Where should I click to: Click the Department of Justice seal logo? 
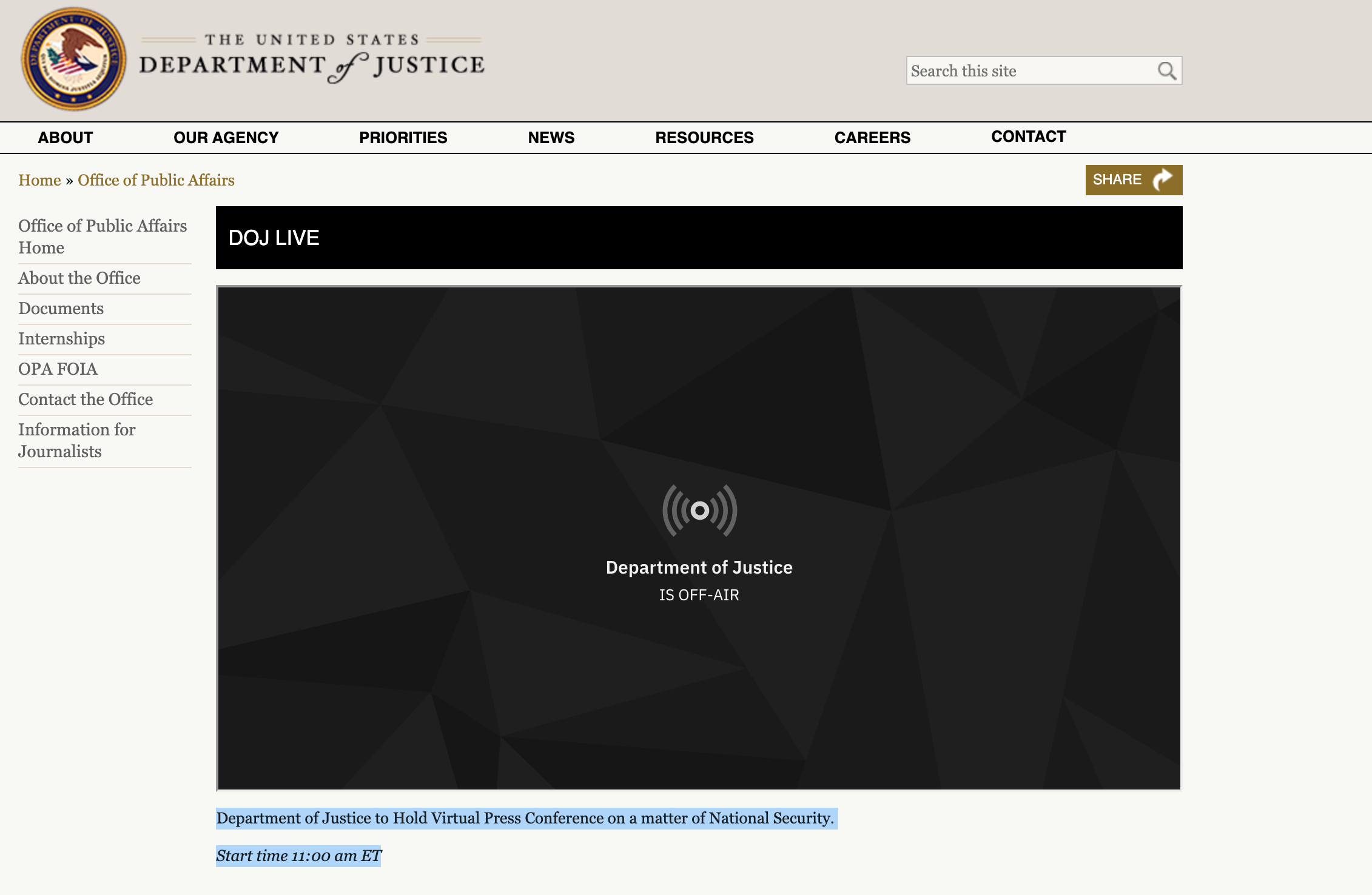[x=74, y=59]
